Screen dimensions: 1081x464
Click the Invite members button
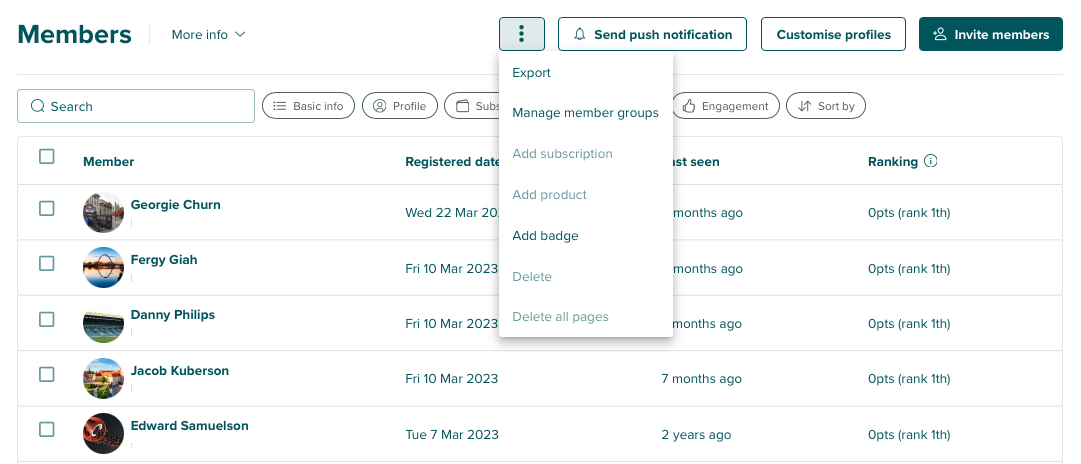990,34
